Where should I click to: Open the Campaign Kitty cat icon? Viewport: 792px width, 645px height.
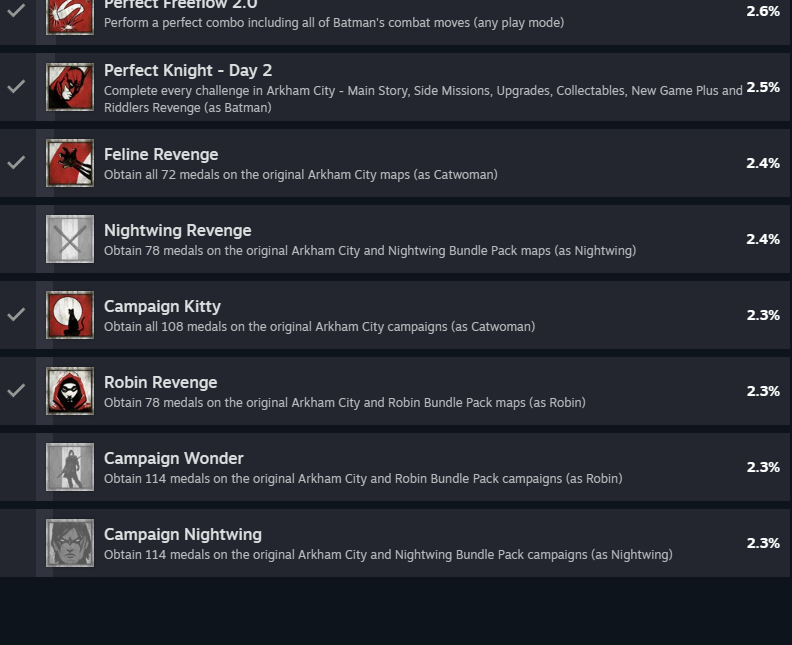[x=70, y=315]
